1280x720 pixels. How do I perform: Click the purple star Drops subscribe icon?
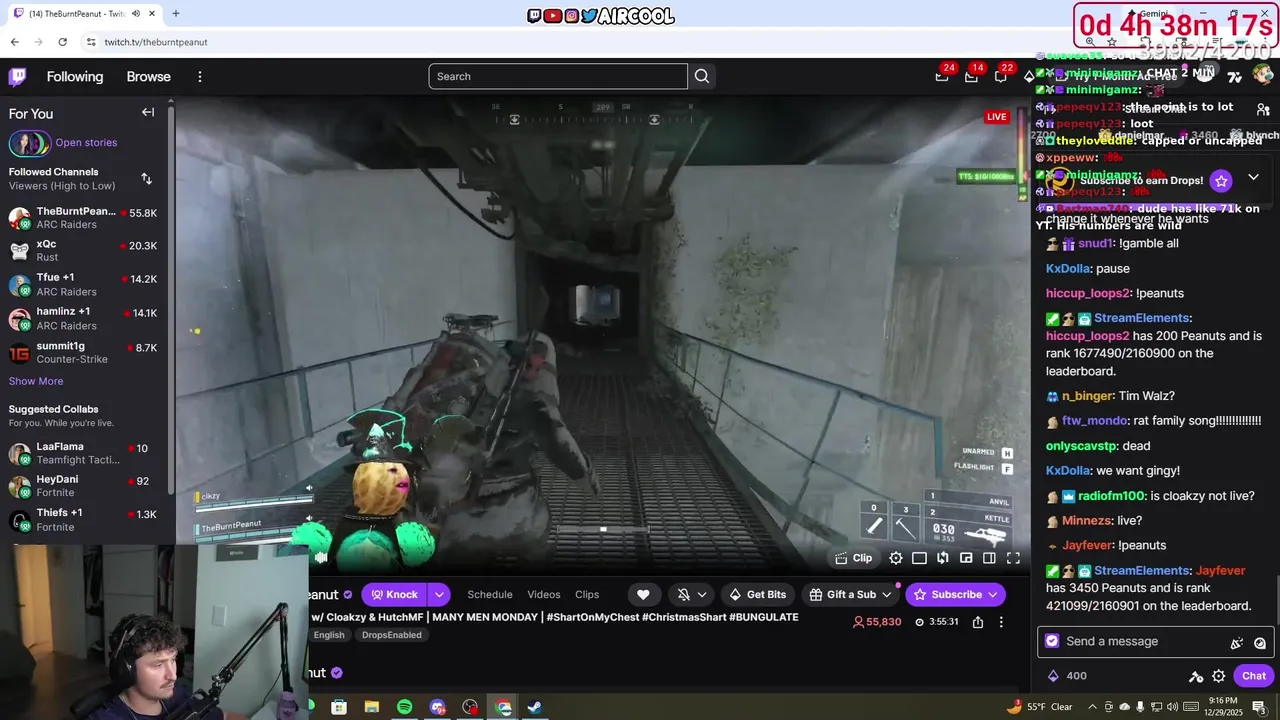[x=1221, y=181]
